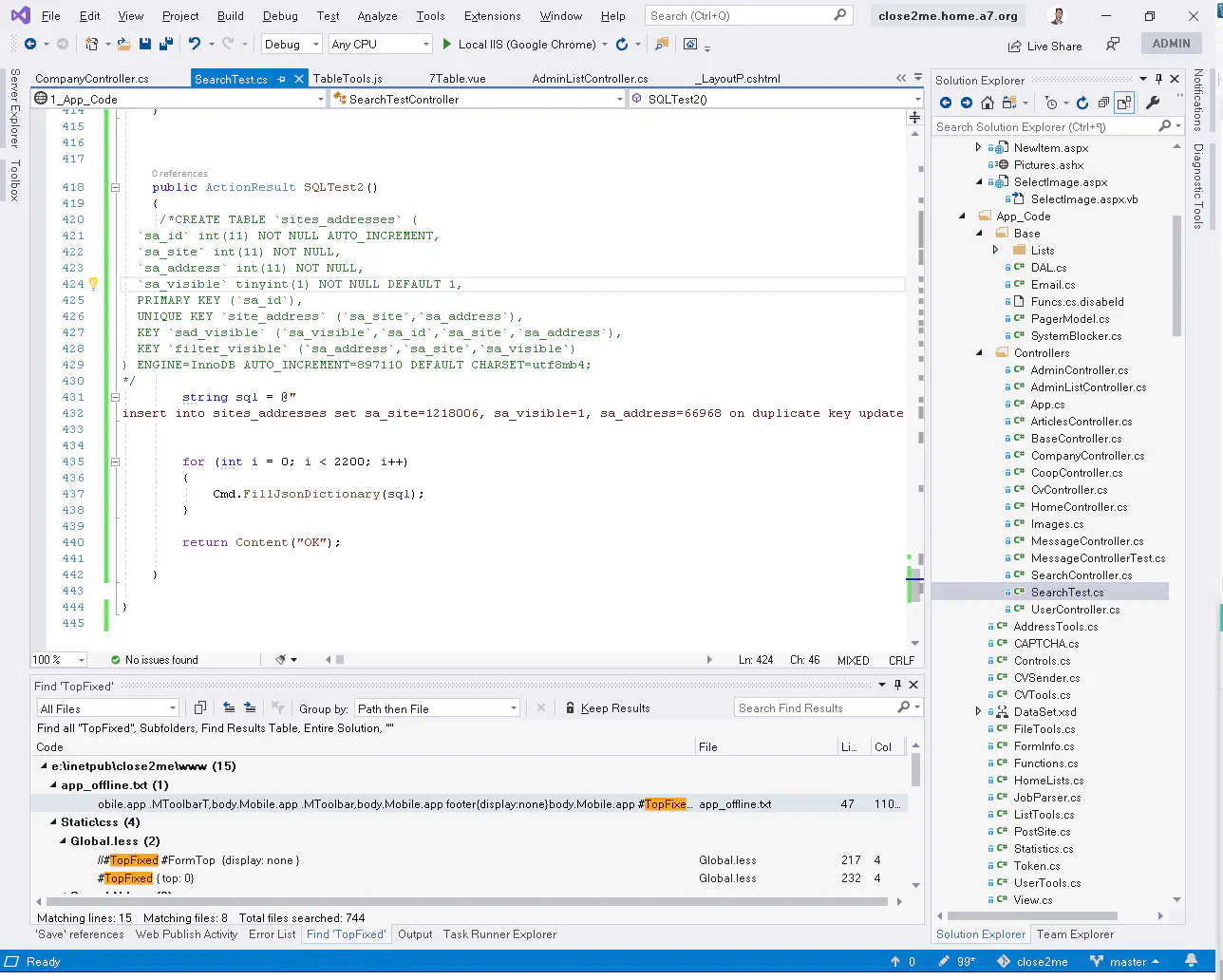Image resolution: width=1223 pixels, height=980 pixels.
Task: Click the horizontal scrollbar in Find results
Action: (x=465, y=901)
